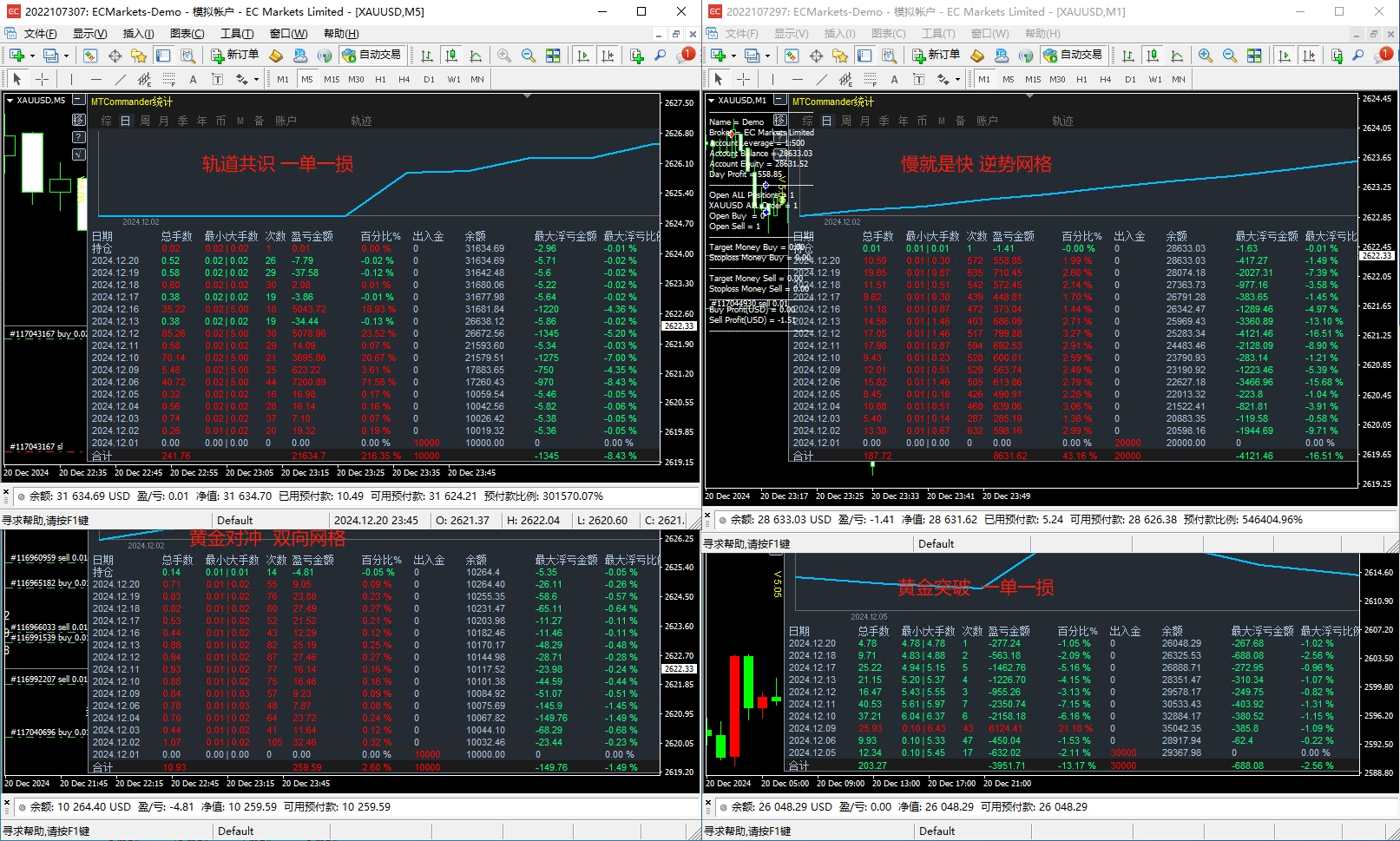The image size is (1400, 841).
Task: Toggle AutoTrading button in right window
Action: click(1073, 56)
